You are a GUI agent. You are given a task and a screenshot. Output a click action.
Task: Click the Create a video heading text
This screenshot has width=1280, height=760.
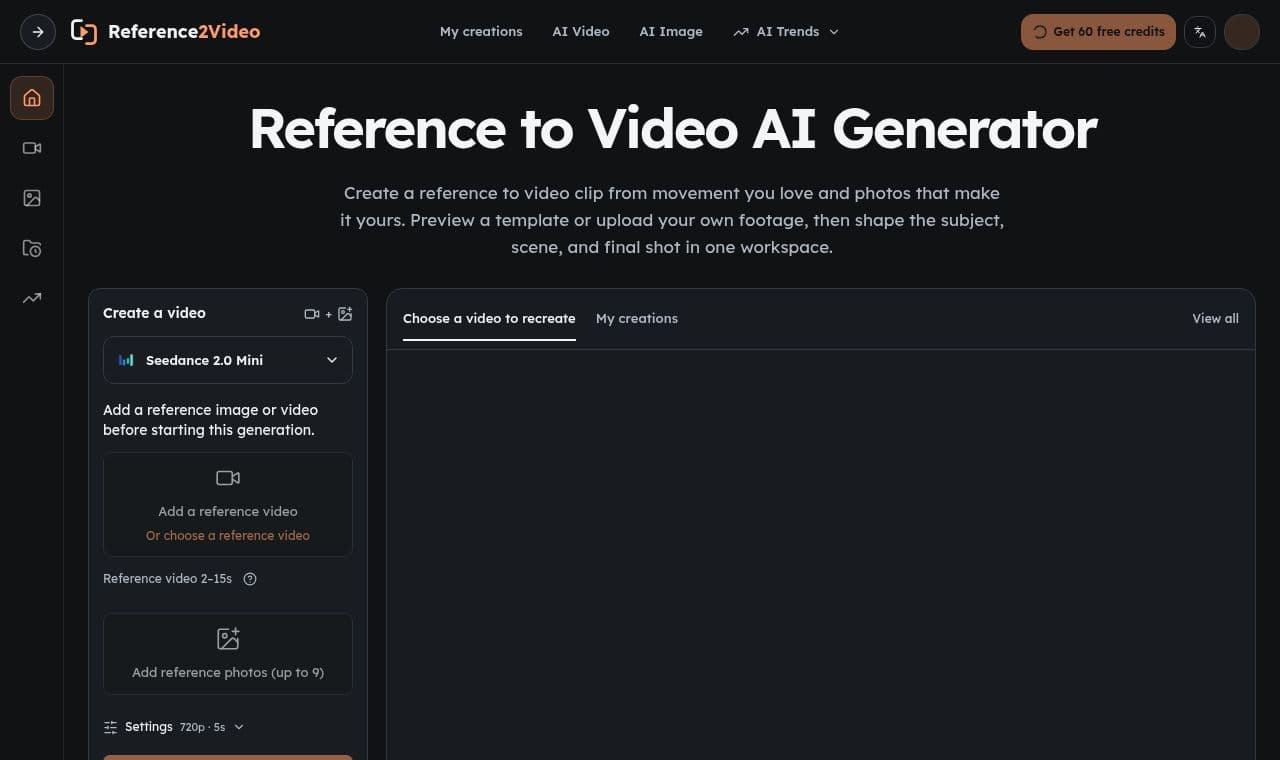pos(154,313)
